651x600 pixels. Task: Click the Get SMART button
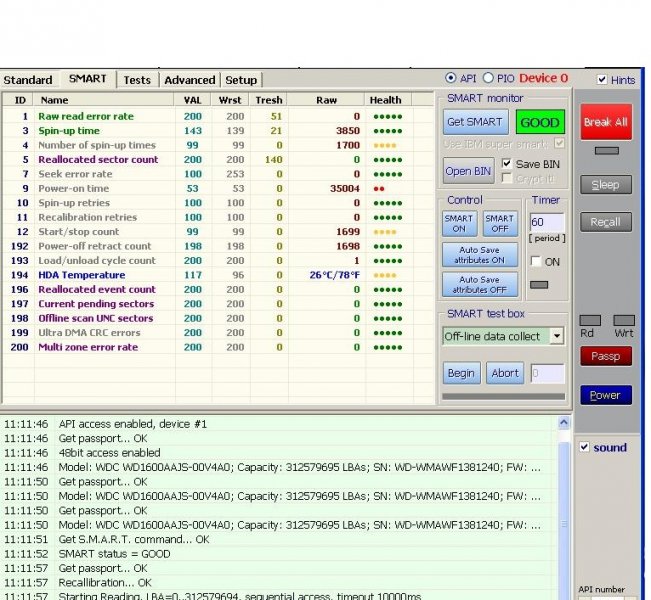point(475,122)
